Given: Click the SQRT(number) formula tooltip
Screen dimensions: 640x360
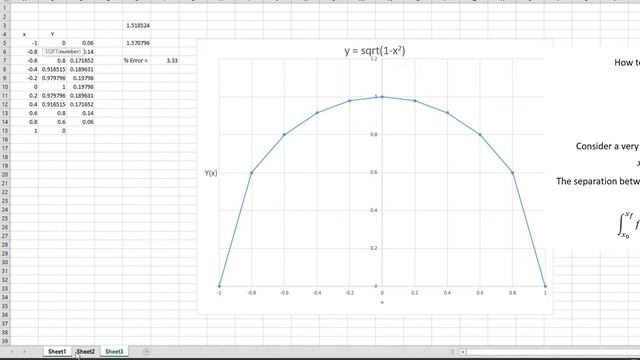Looking at the screenshot, I should point(62,52).
